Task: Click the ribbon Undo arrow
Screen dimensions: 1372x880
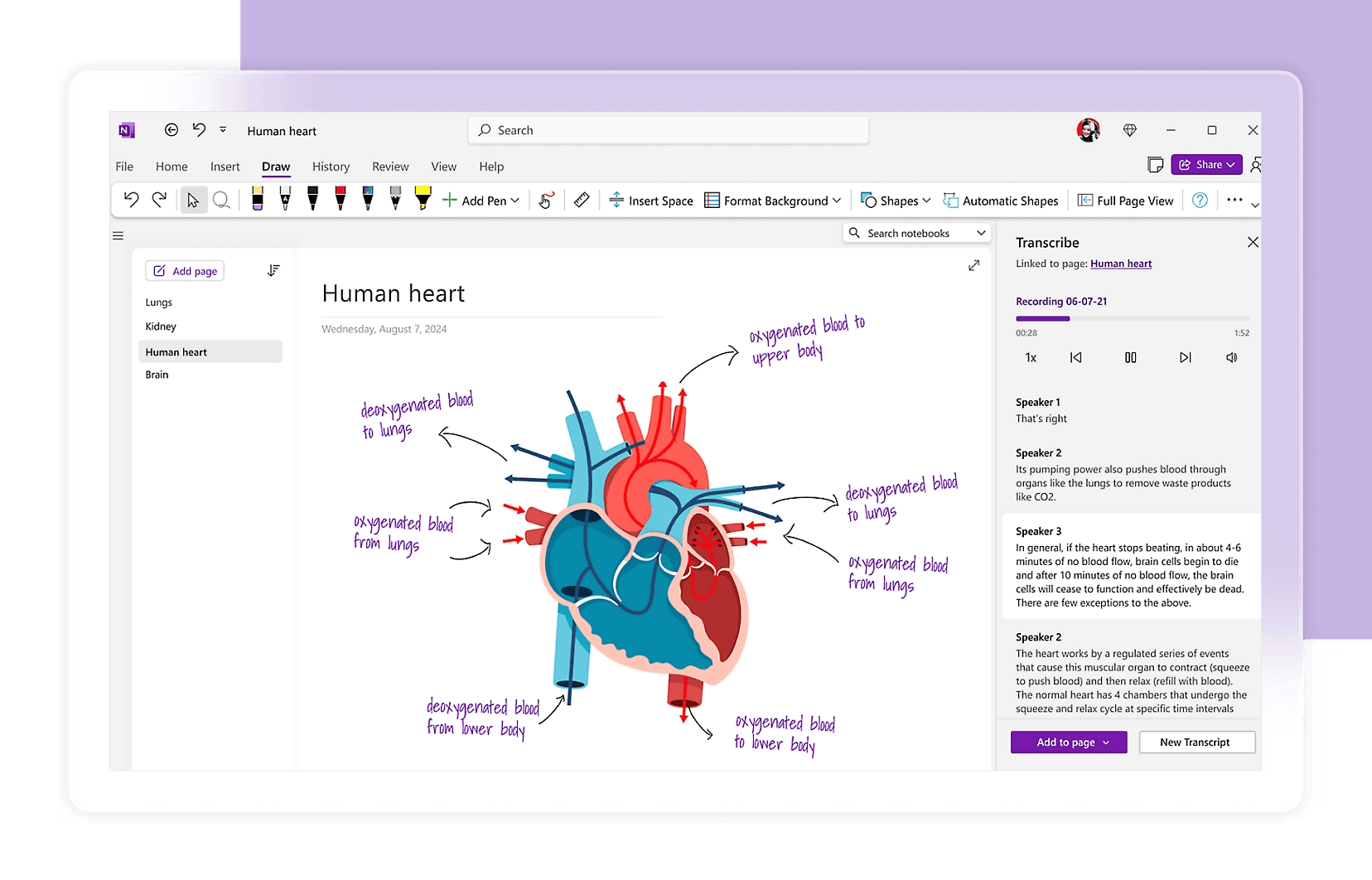Action: click(x=131, y=200)
